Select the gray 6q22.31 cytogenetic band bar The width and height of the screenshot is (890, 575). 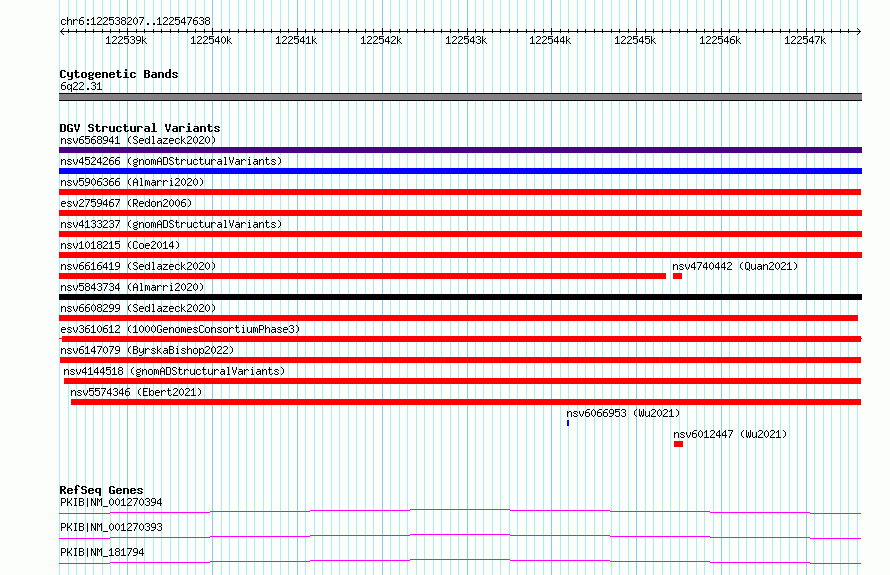[460, 97]
